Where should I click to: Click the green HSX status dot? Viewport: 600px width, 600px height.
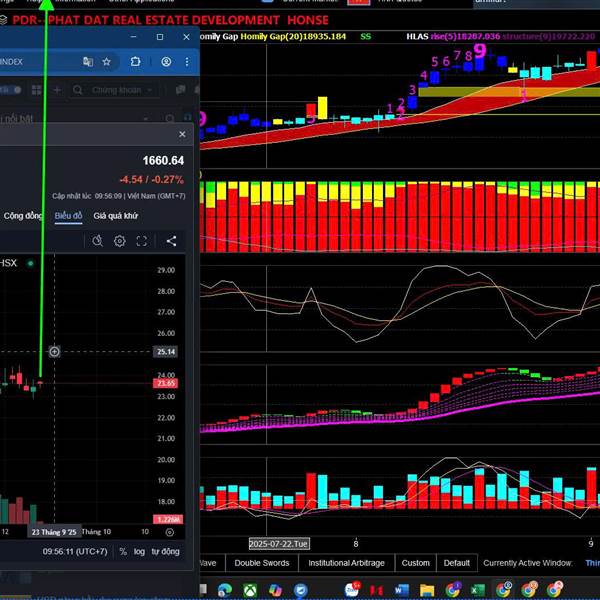pyautogui.click(x=30, y=263)
